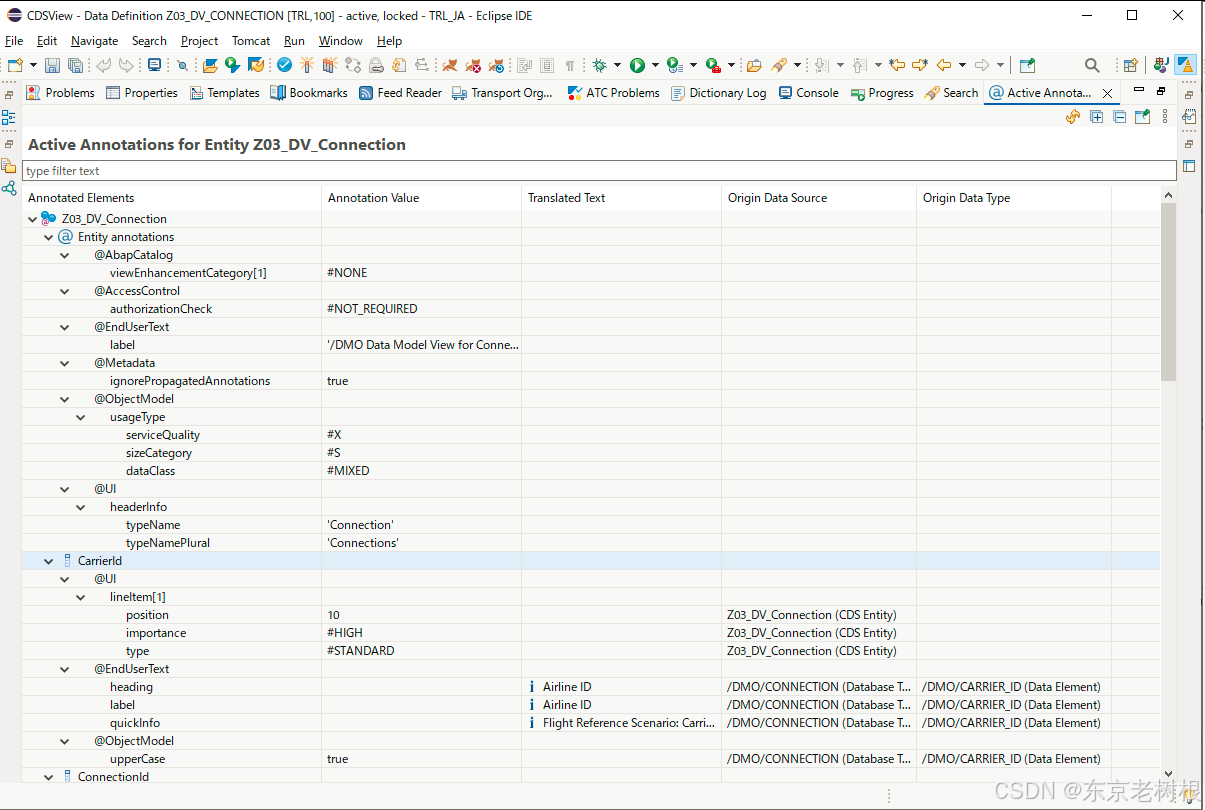The width and height of the screenshot is (1205, 810).
Task: Expand all annotation tree nodes
Action: click(1096, 116)
